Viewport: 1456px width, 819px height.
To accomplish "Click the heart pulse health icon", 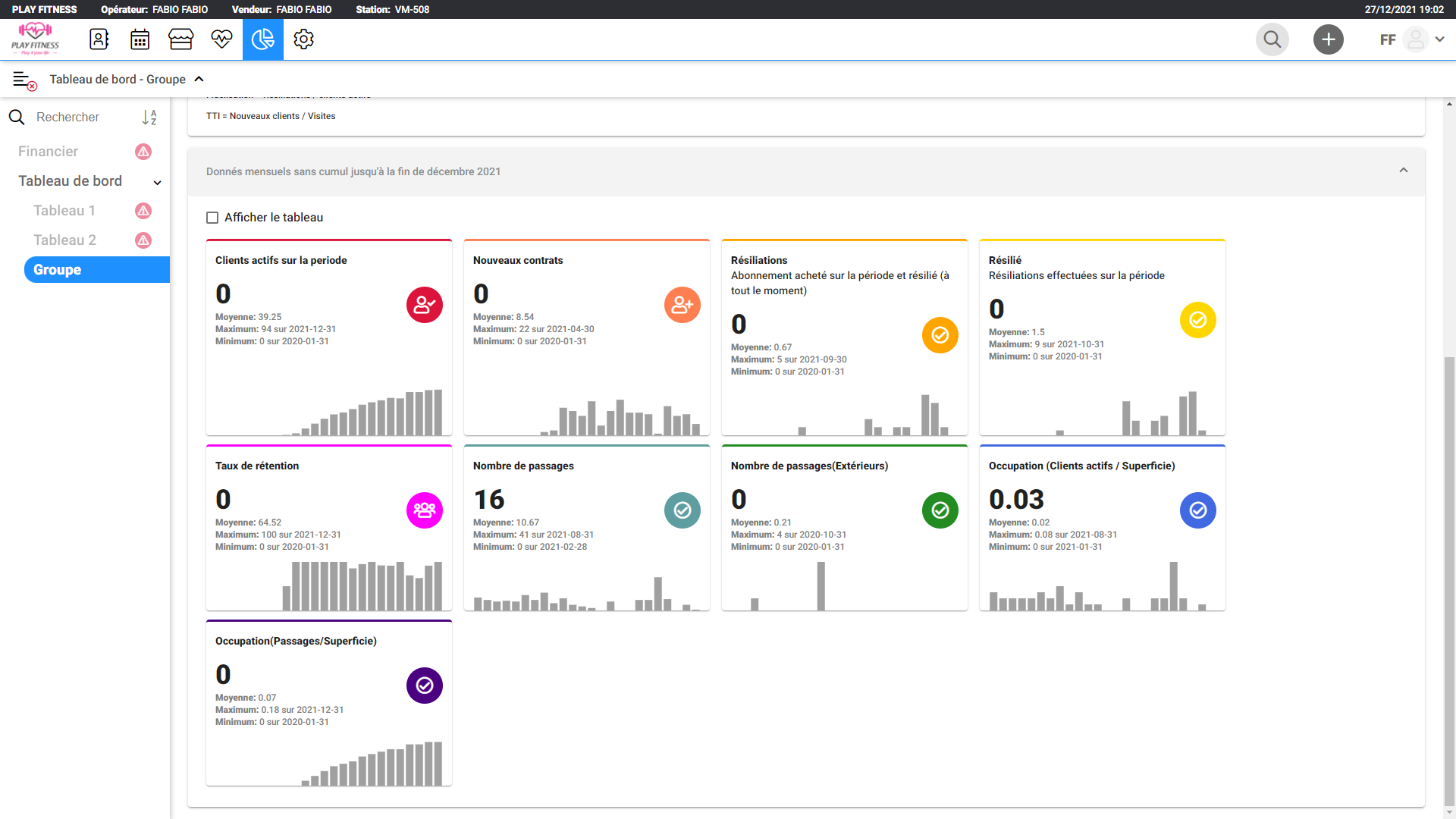I will tap(221, 39).
